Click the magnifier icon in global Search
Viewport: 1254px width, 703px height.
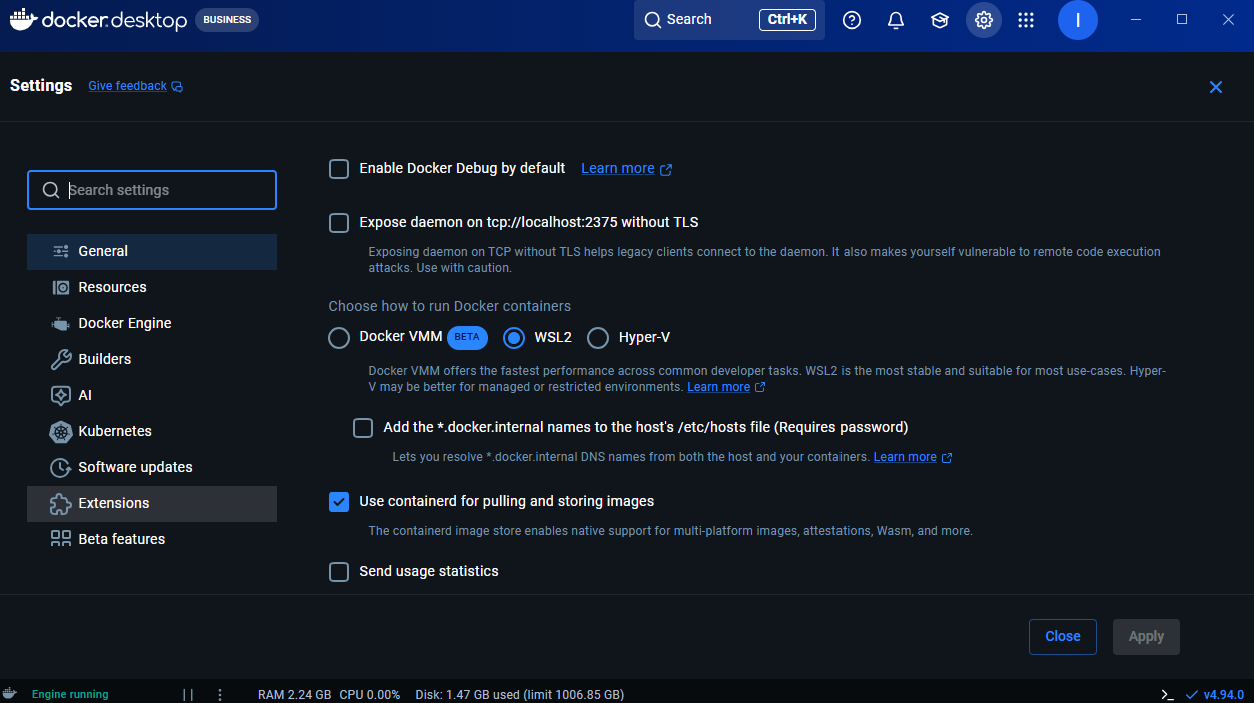pos(653,20)
